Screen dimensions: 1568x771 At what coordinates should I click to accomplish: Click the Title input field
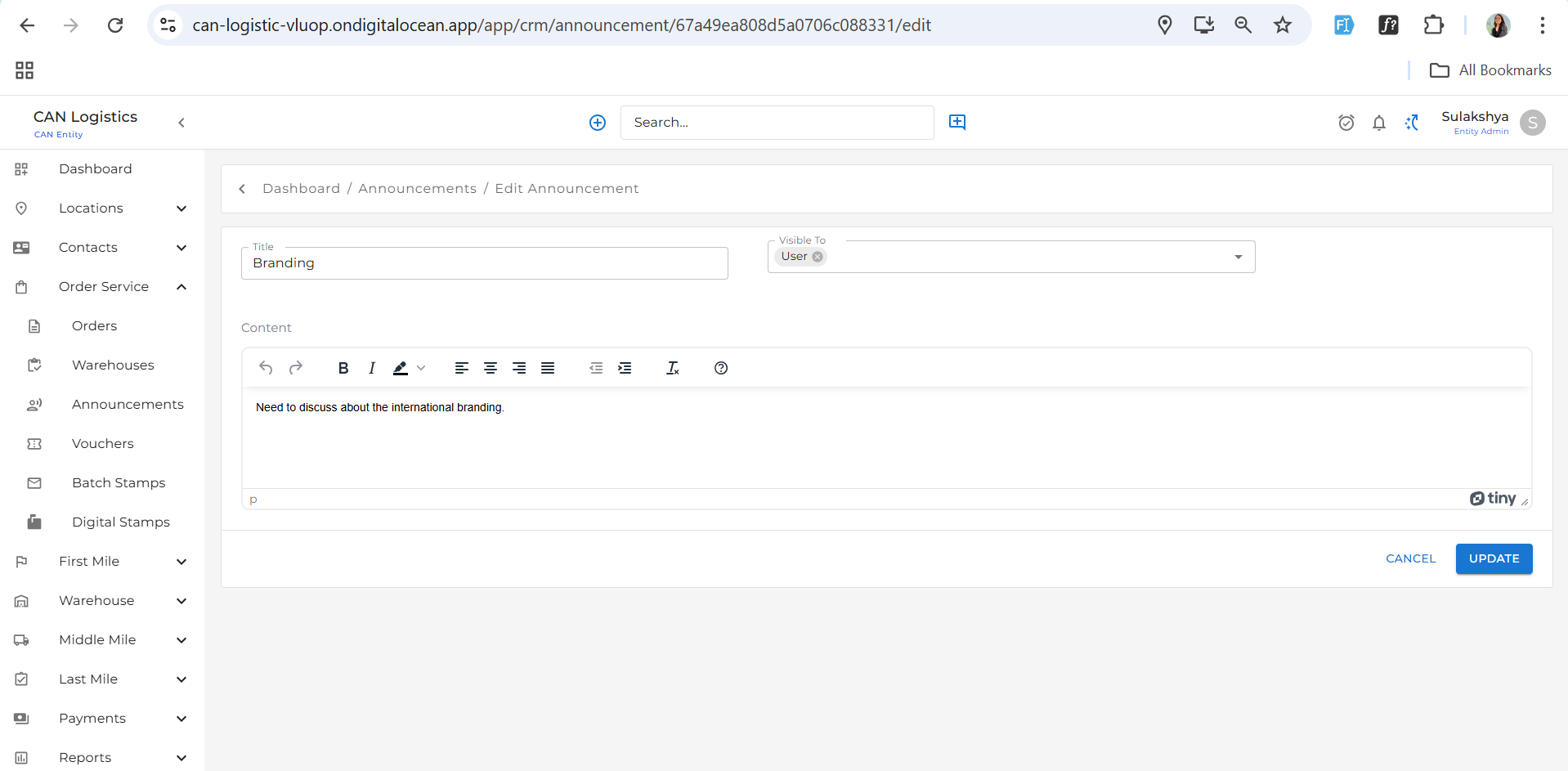tap(485, 263)
